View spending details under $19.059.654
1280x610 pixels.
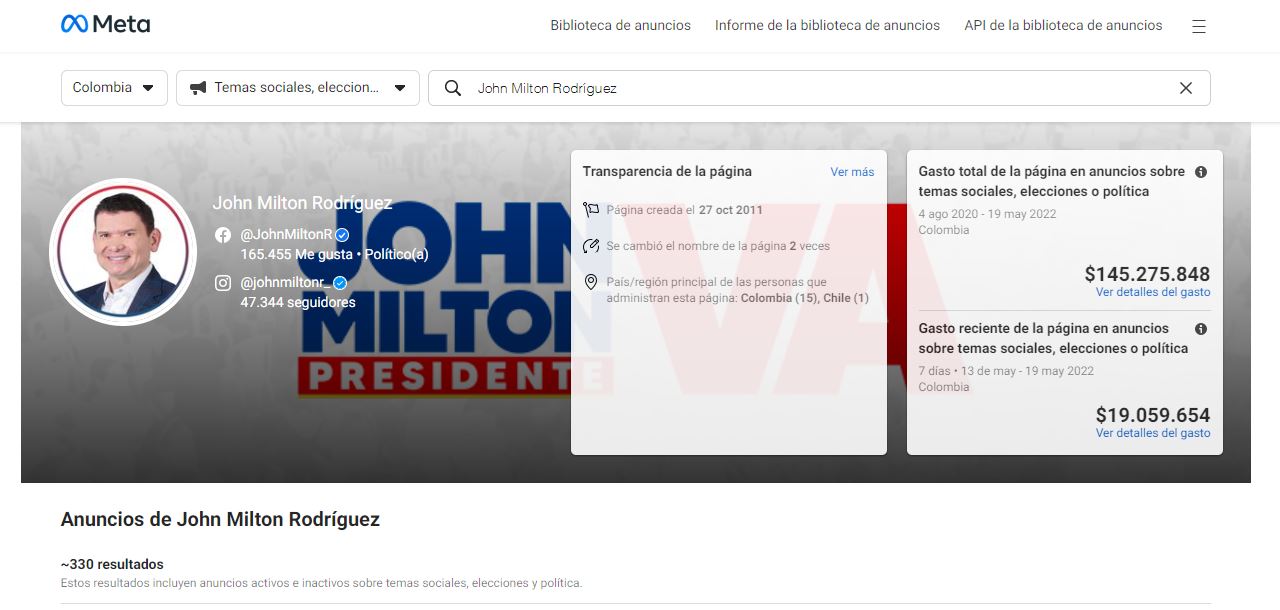pos(1153,434)
